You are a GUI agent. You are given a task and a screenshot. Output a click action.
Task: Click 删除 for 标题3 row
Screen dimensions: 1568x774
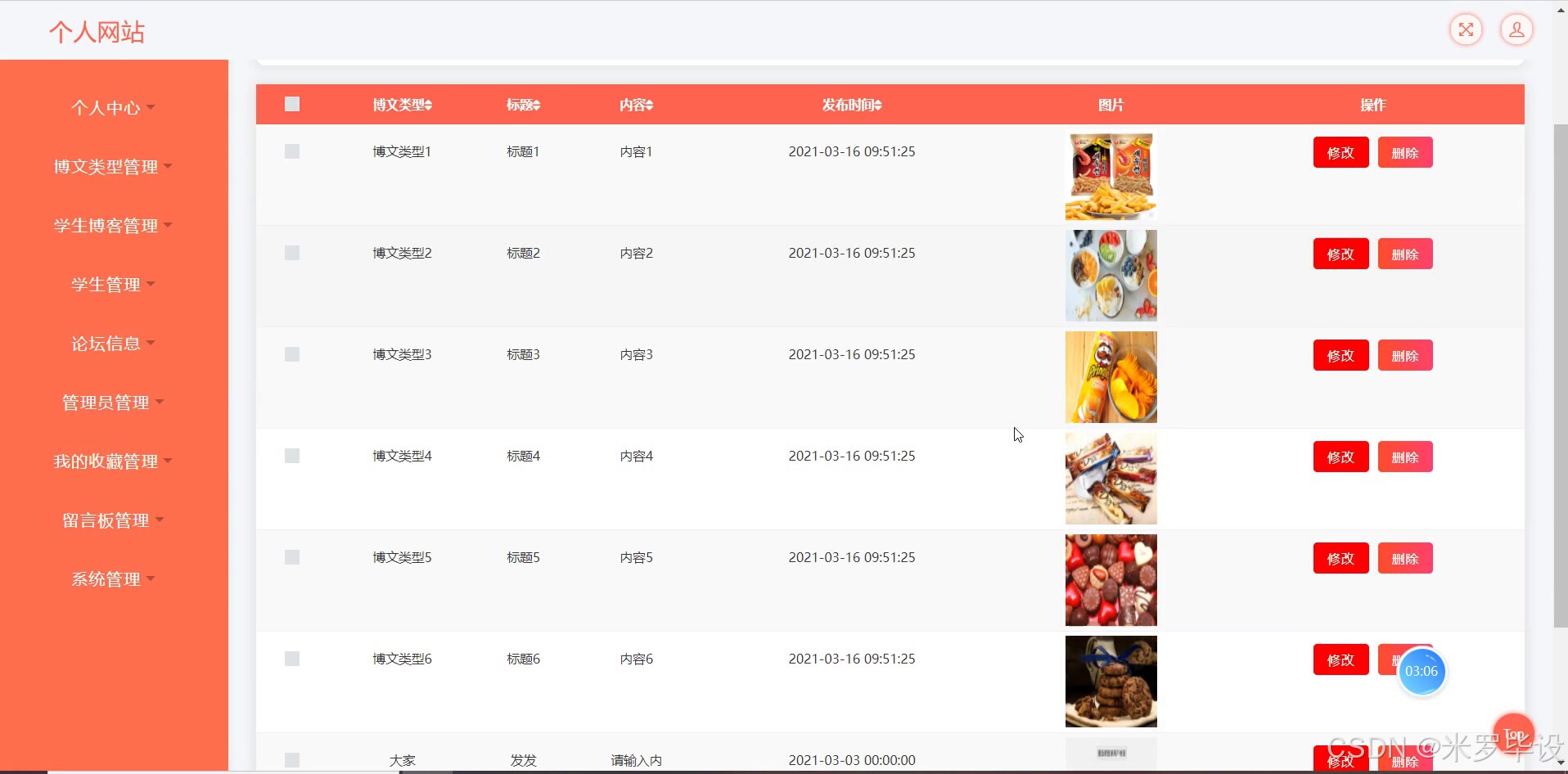click(1405, 355)
